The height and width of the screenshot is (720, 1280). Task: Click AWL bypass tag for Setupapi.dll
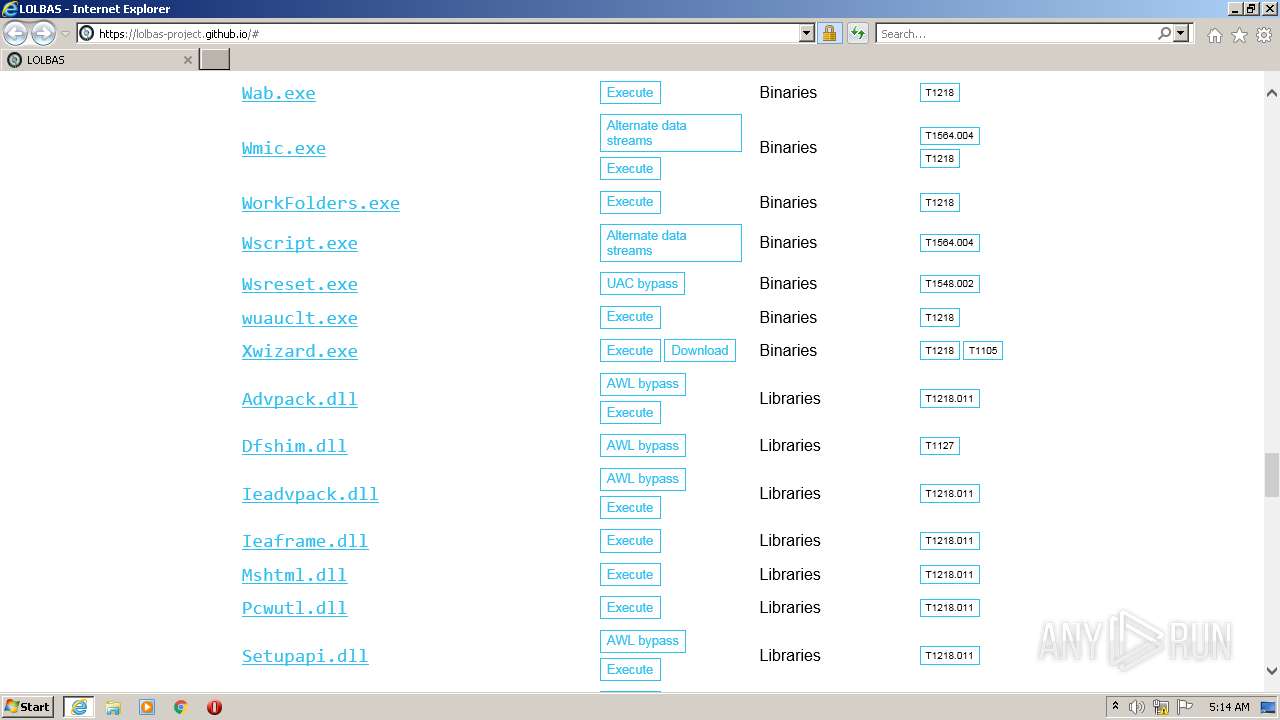(x=643, y=640)
